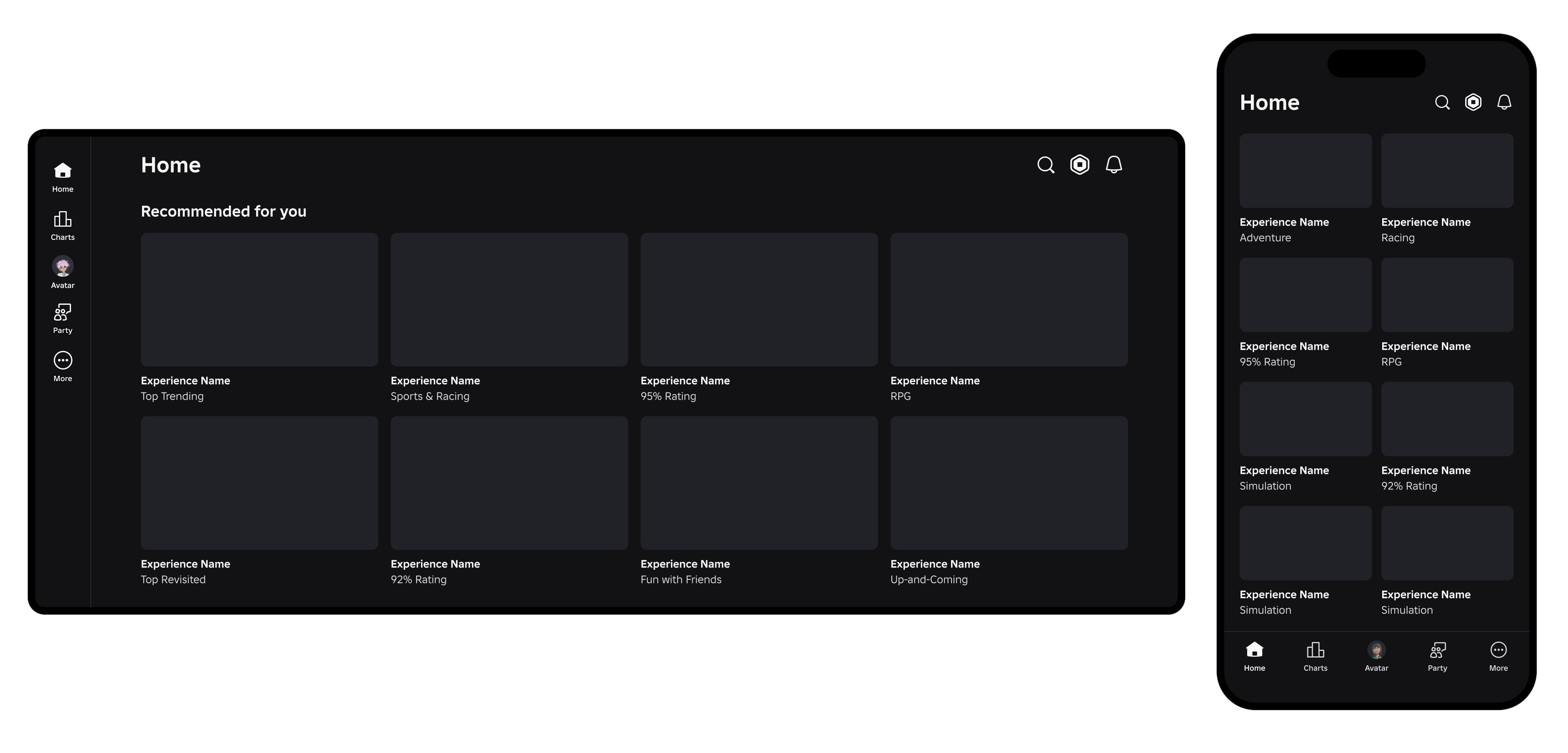
Task: Open the Fun with Friends experience thumbnail
Action: pyautogui.click(x=759, y=483)
